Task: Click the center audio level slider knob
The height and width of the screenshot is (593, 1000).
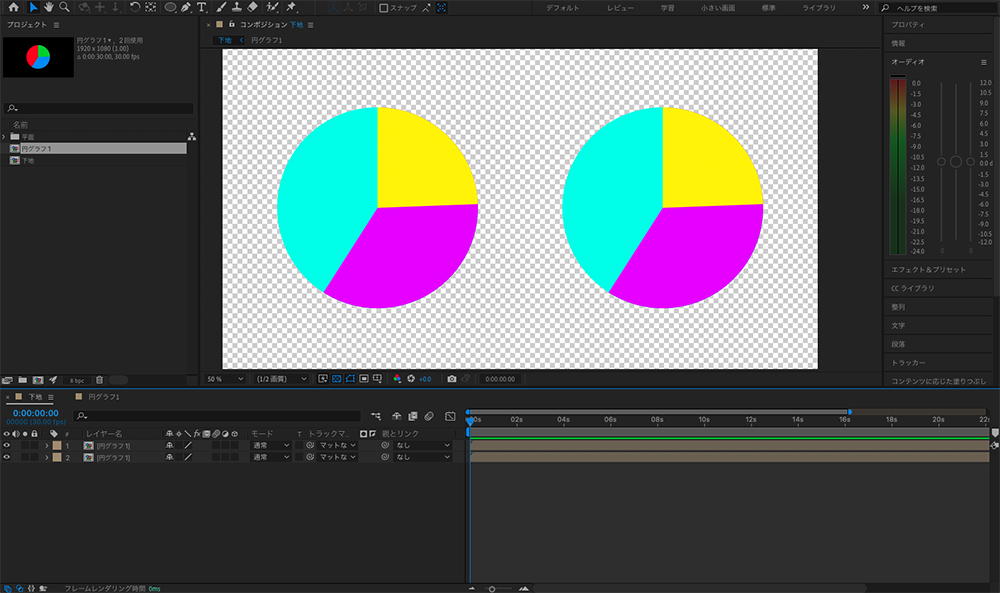Action: coord(955,162)
